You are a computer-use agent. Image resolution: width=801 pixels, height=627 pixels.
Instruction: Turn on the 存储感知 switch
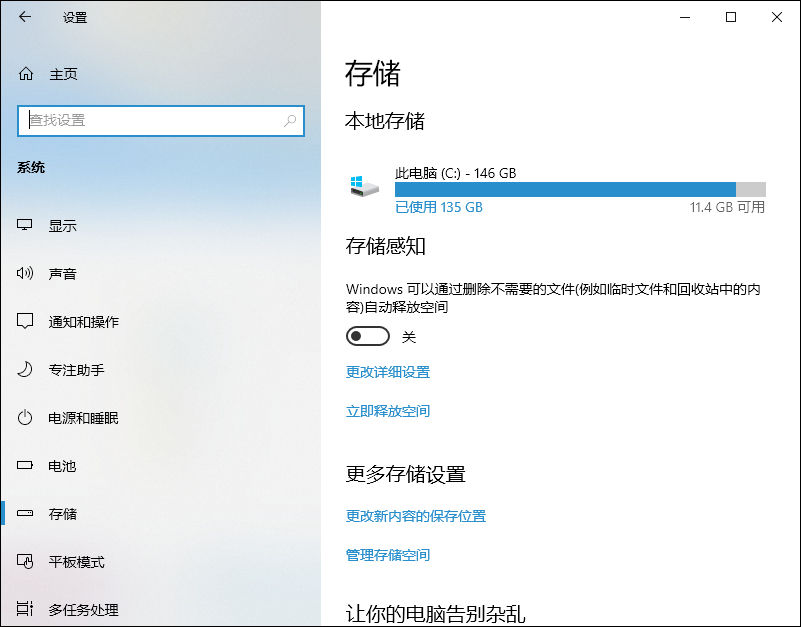[368, 336]
